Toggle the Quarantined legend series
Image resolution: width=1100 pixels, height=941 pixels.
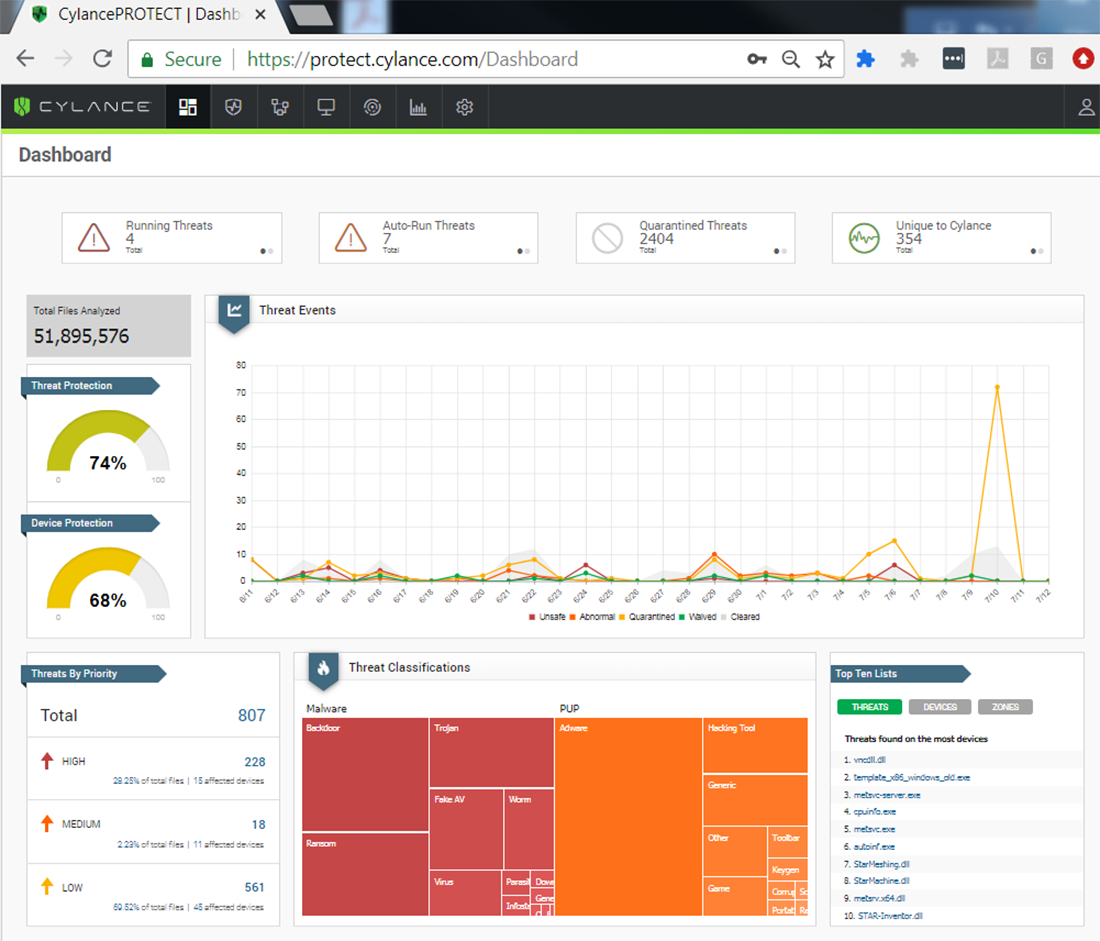[x=647, y=617]
